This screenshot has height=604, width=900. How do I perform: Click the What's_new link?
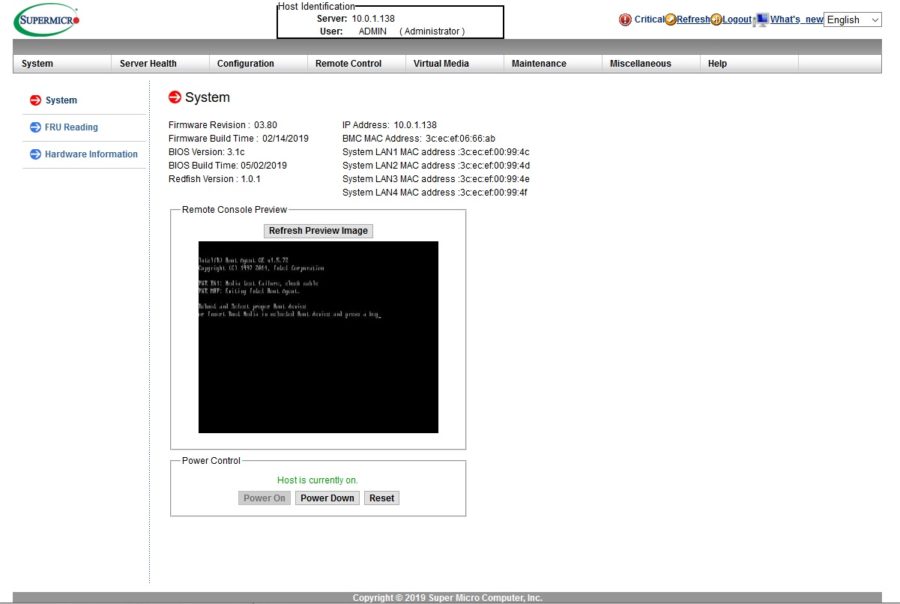795,19
